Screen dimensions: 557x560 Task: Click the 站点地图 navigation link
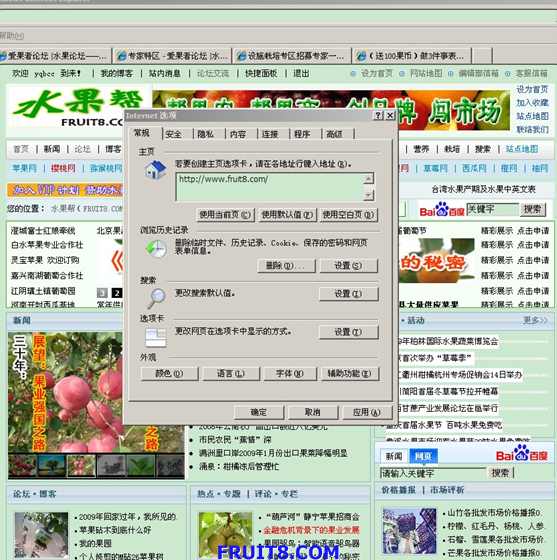(522, 149)
